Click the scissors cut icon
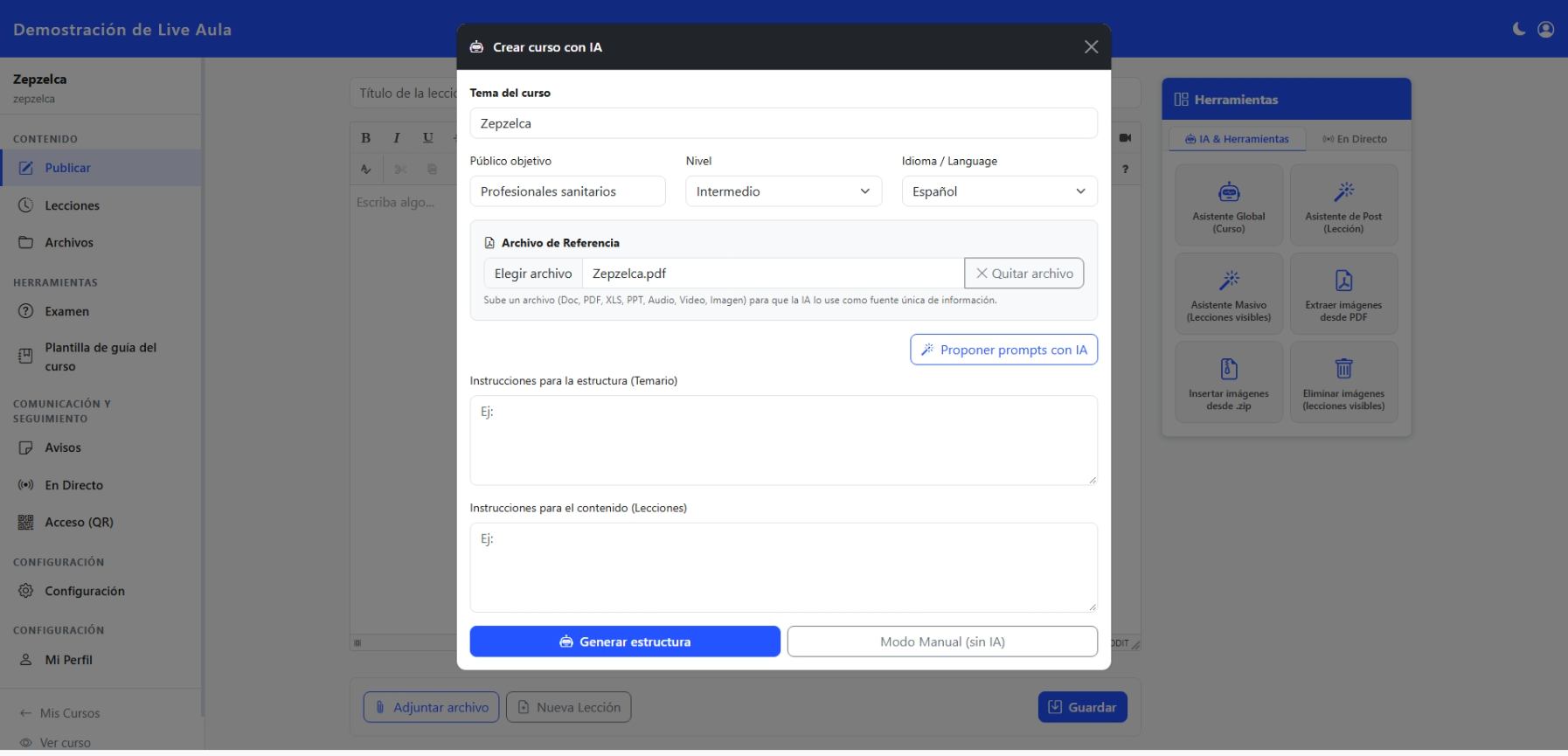Screen dimensions: 1568x756 400,170
